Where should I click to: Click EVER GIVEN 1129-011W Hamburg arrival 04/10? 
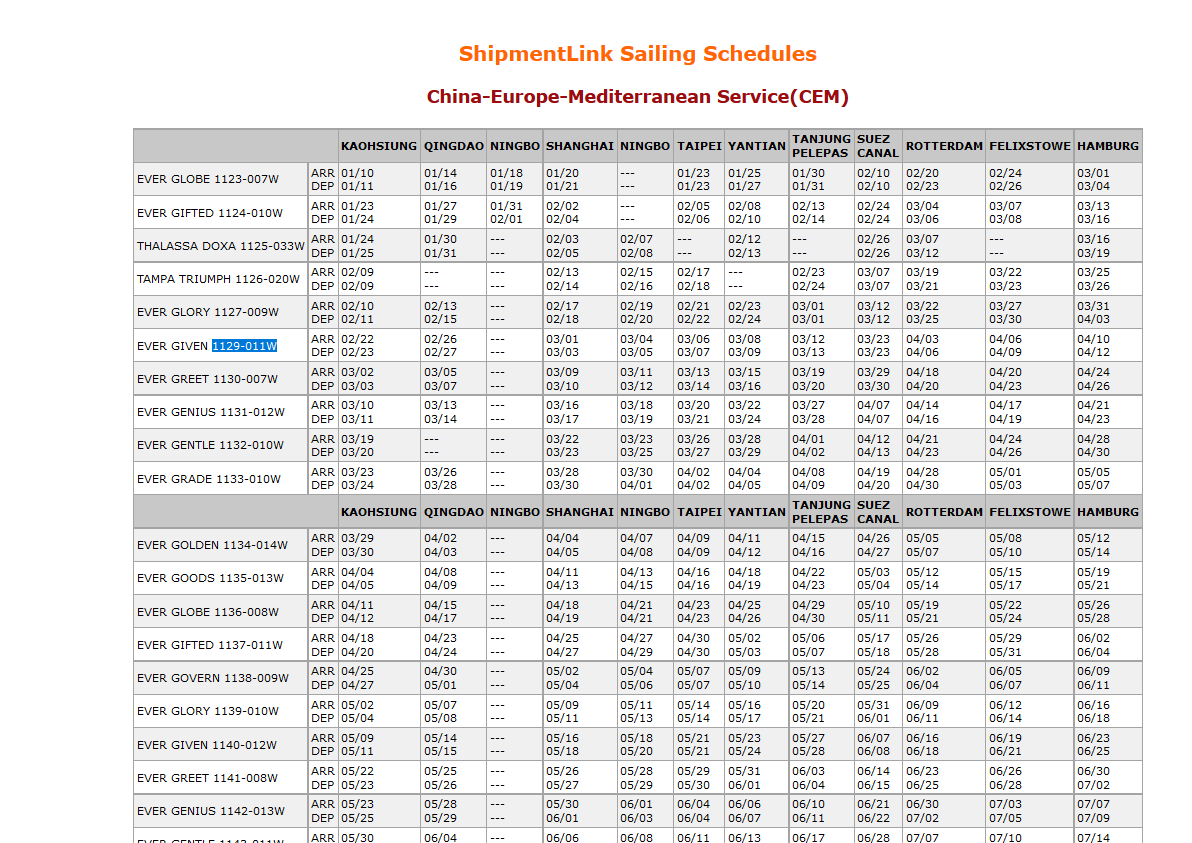tap(1093, 339)
